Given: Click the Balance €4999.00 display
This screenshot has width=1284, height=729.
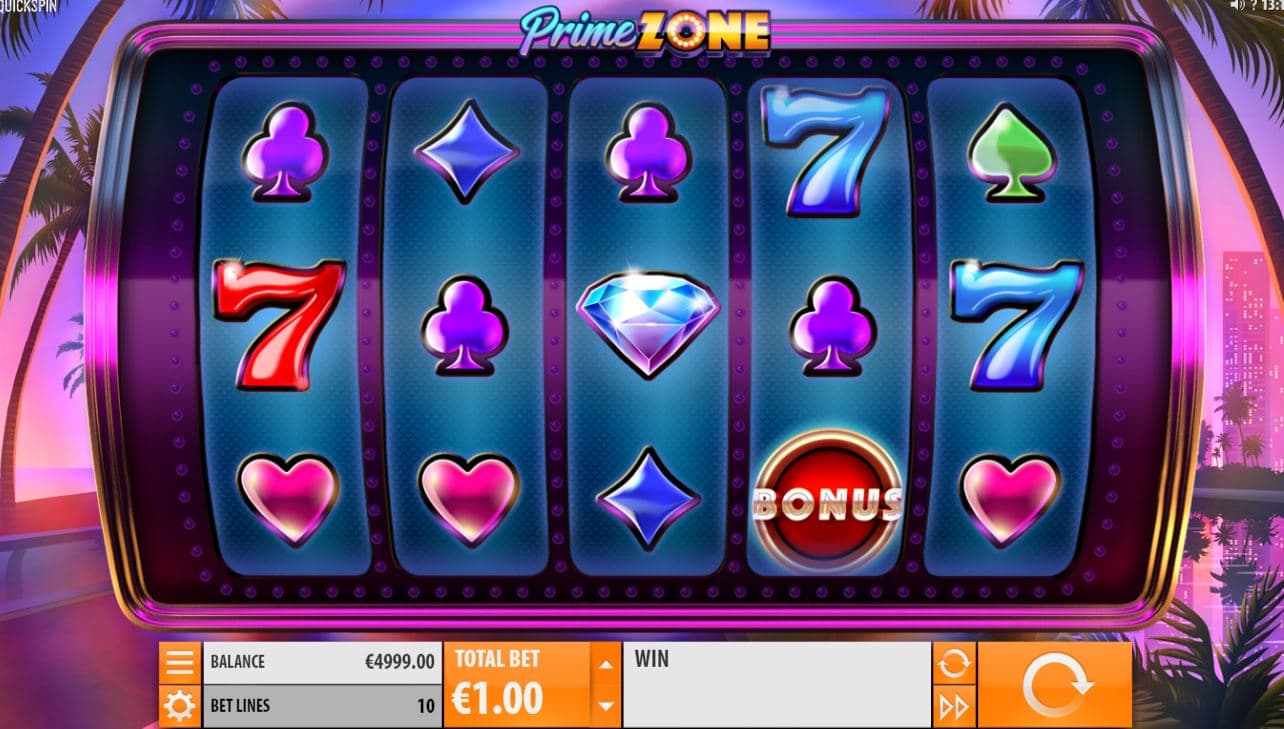Looking at the screenshot, I should tap(322, 662).
